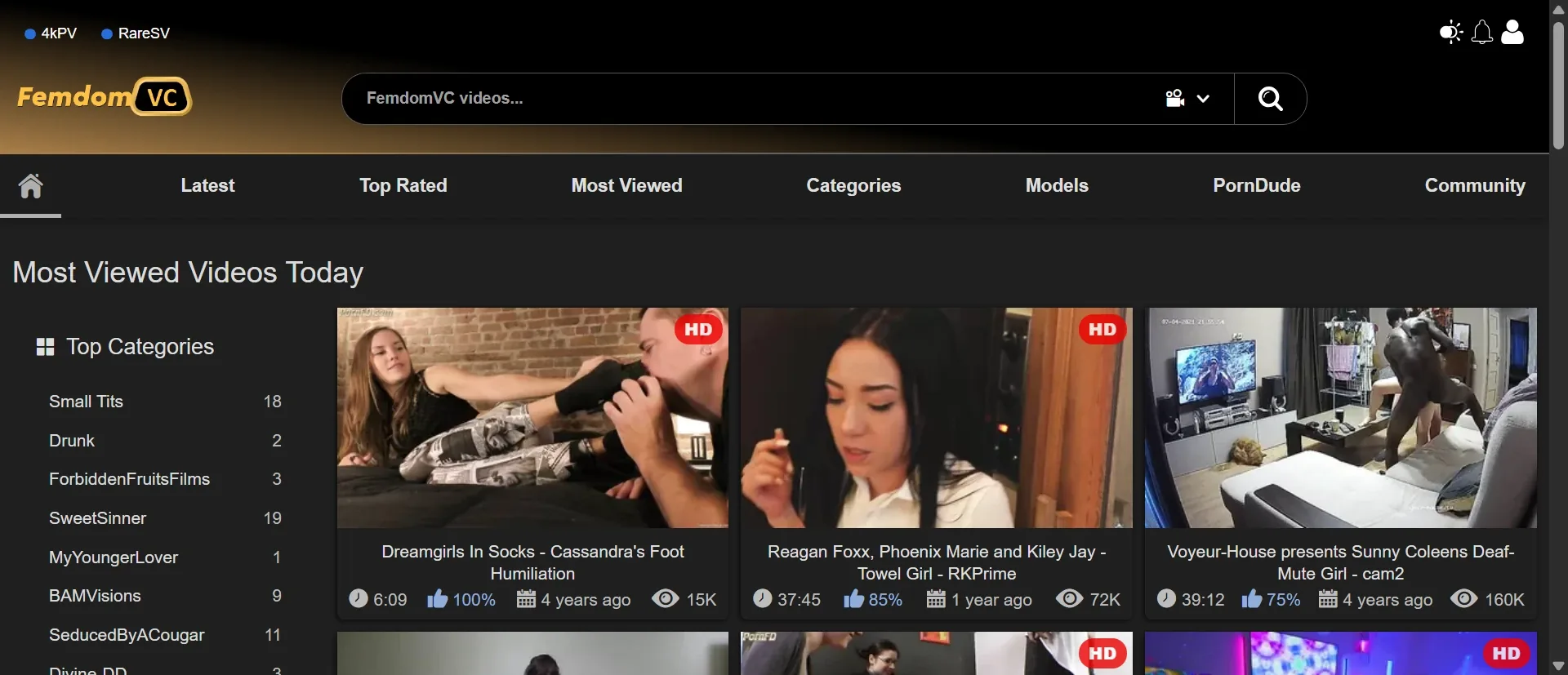This screenshot has width=1568, height=675.
Task: Toggle the light/dark theme sun icon
Action: tap(1451, 33)
